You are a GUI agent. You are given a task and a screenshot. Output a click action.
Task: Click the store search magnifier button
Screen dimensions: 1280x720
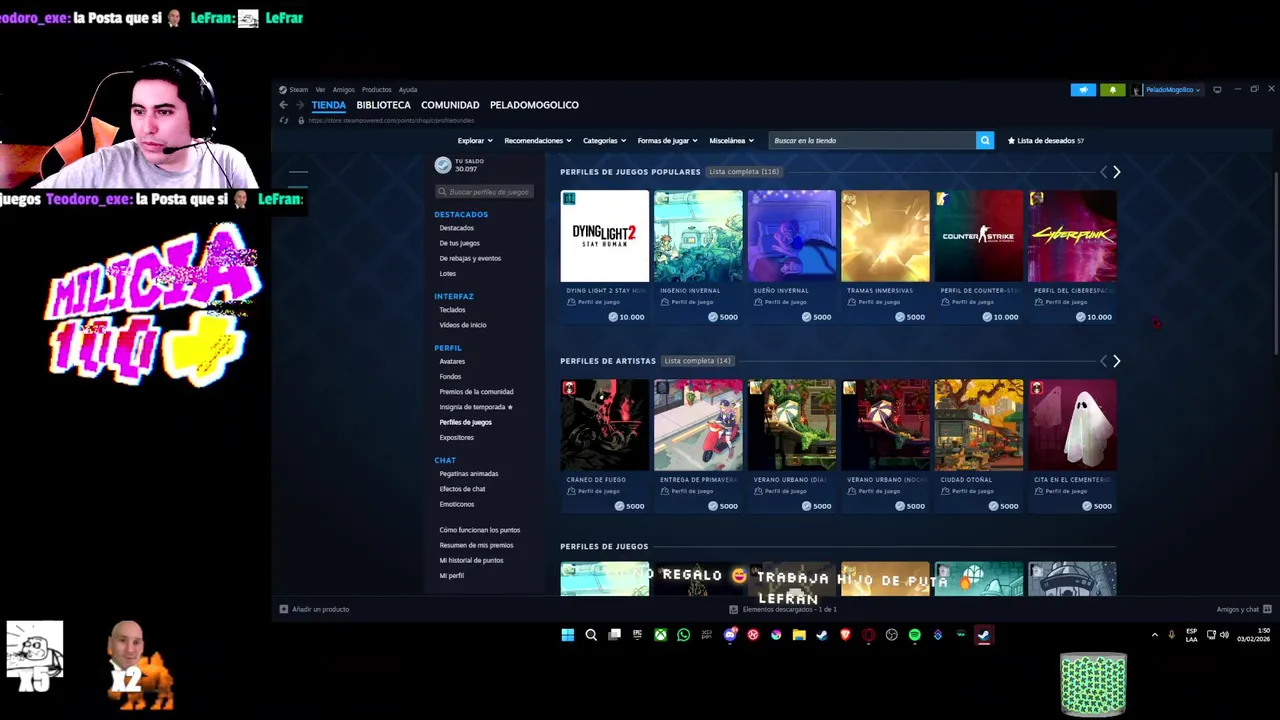[985, 140]
